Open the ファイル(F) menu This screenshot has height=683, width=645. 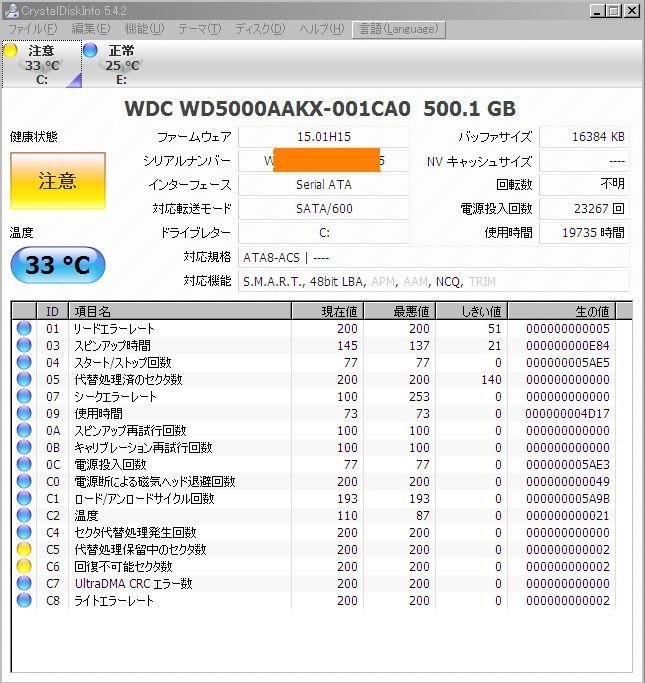click(33, 29)
